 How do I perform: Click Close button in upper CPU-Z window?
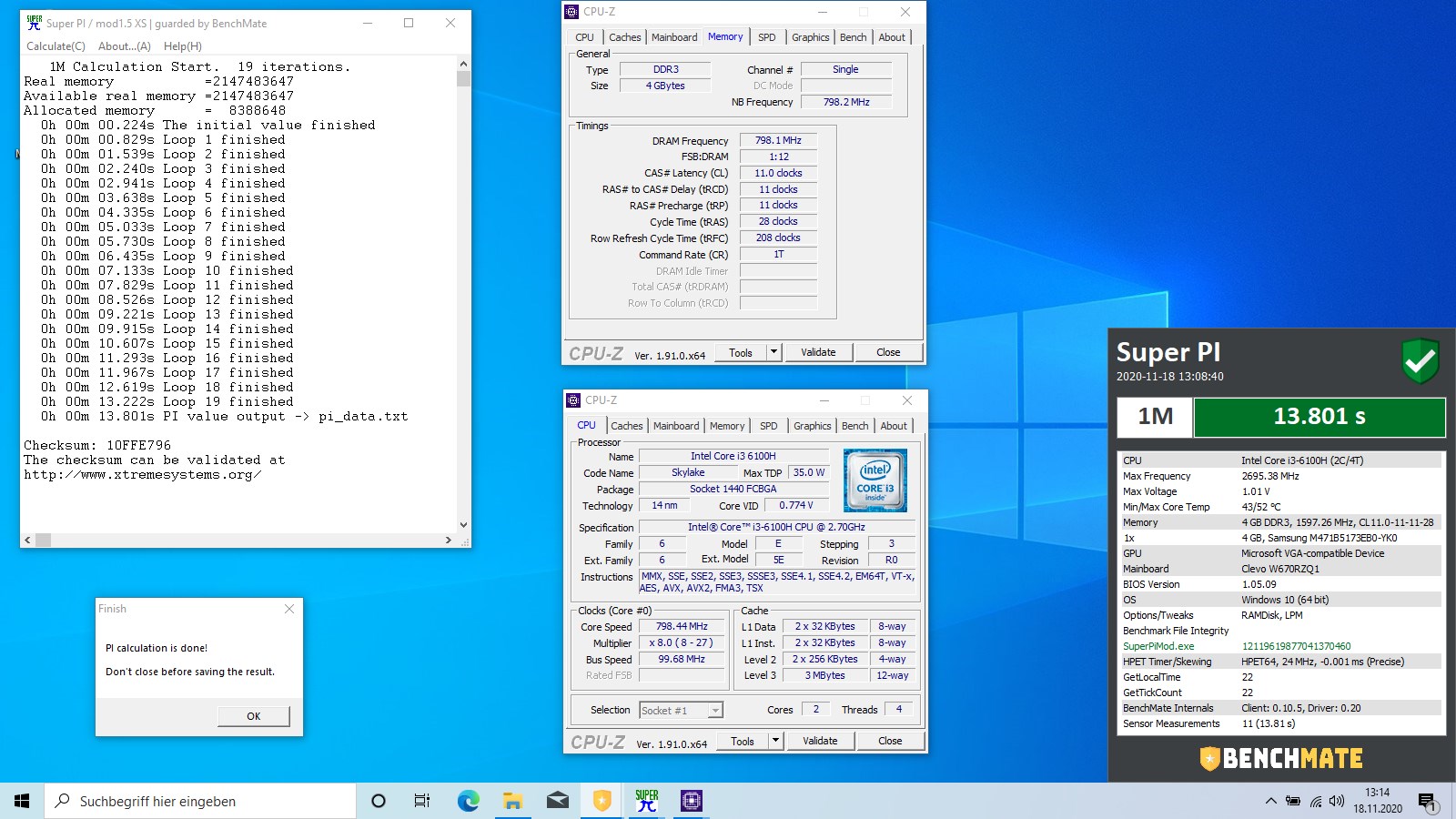(888, 352)
